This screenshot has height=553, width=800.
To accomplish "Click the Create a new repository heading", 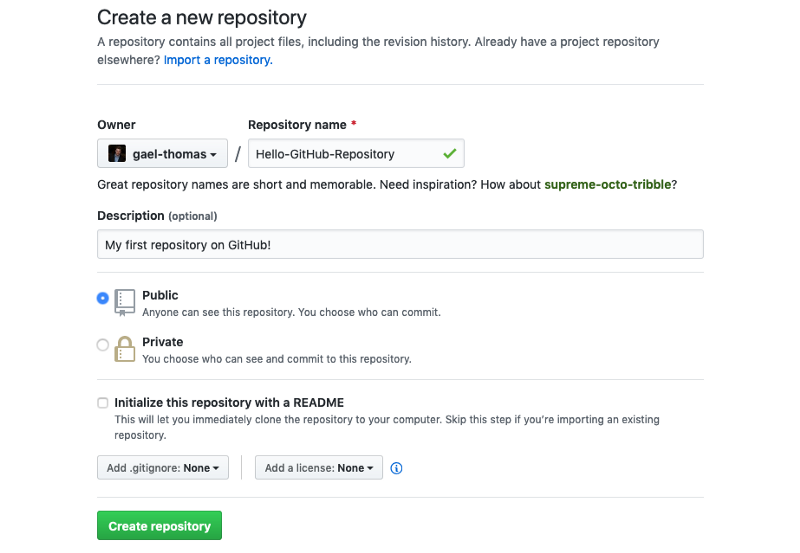I will [202, 17].
